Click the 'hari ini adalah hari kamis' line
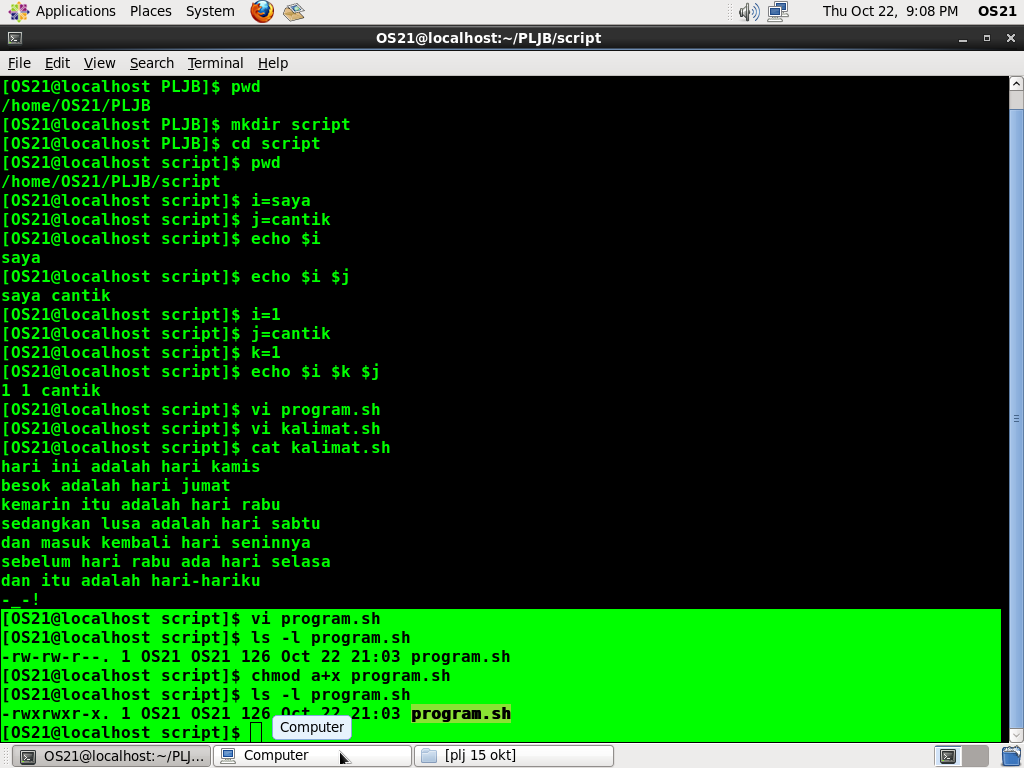This screenshot has height=768, width=1024. [x=131, y=467]
